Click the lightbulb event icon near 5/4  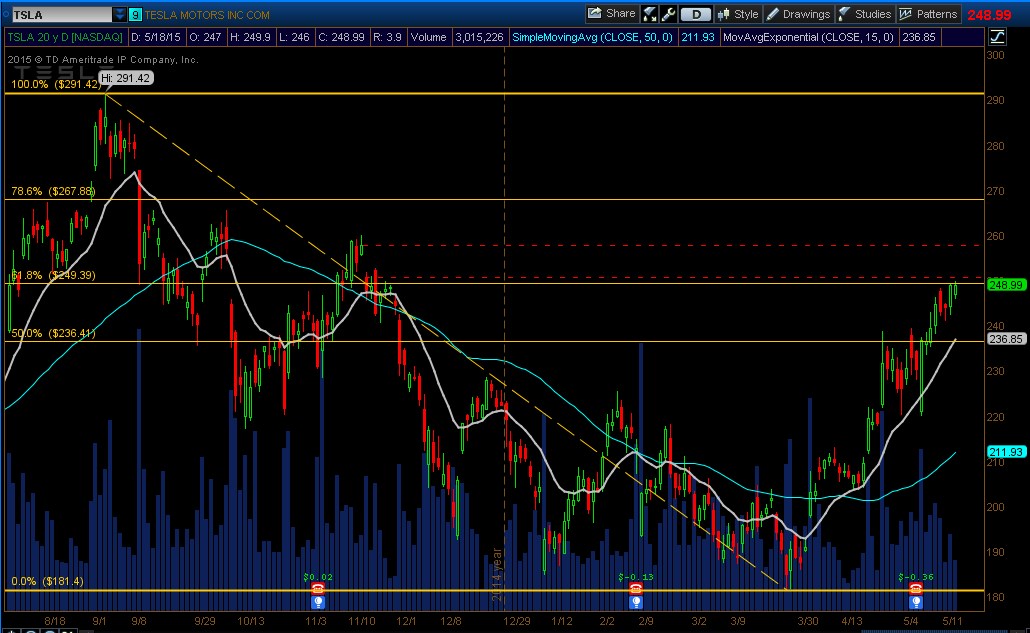tap(916, 601)
